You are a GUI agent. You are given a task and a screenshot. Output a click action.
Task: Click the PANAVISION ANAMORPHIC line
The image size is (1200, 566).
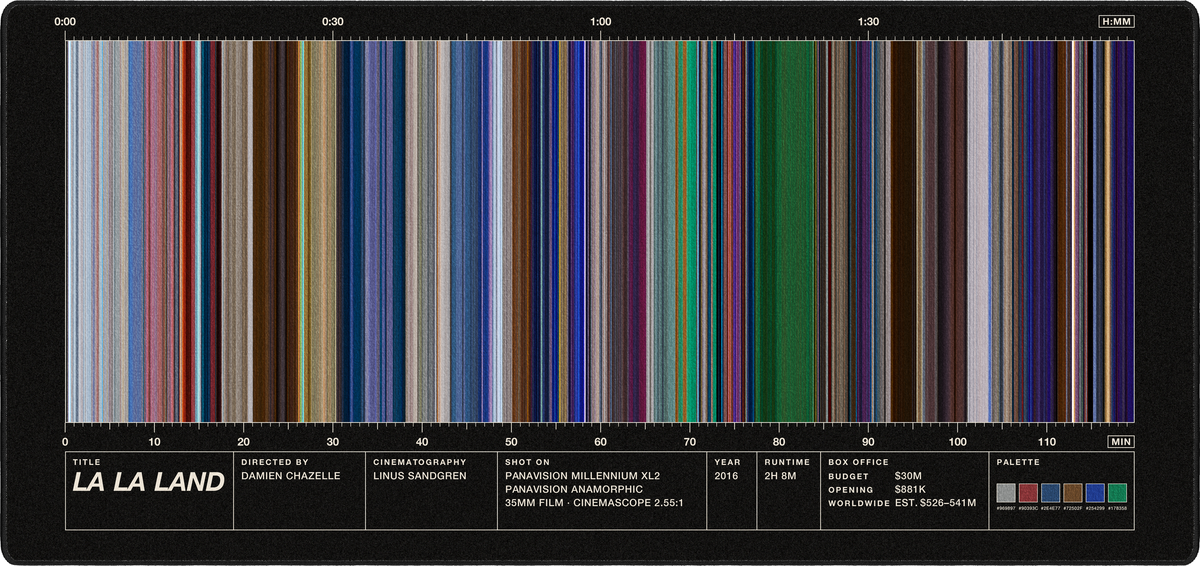click(x=574, y=489)
